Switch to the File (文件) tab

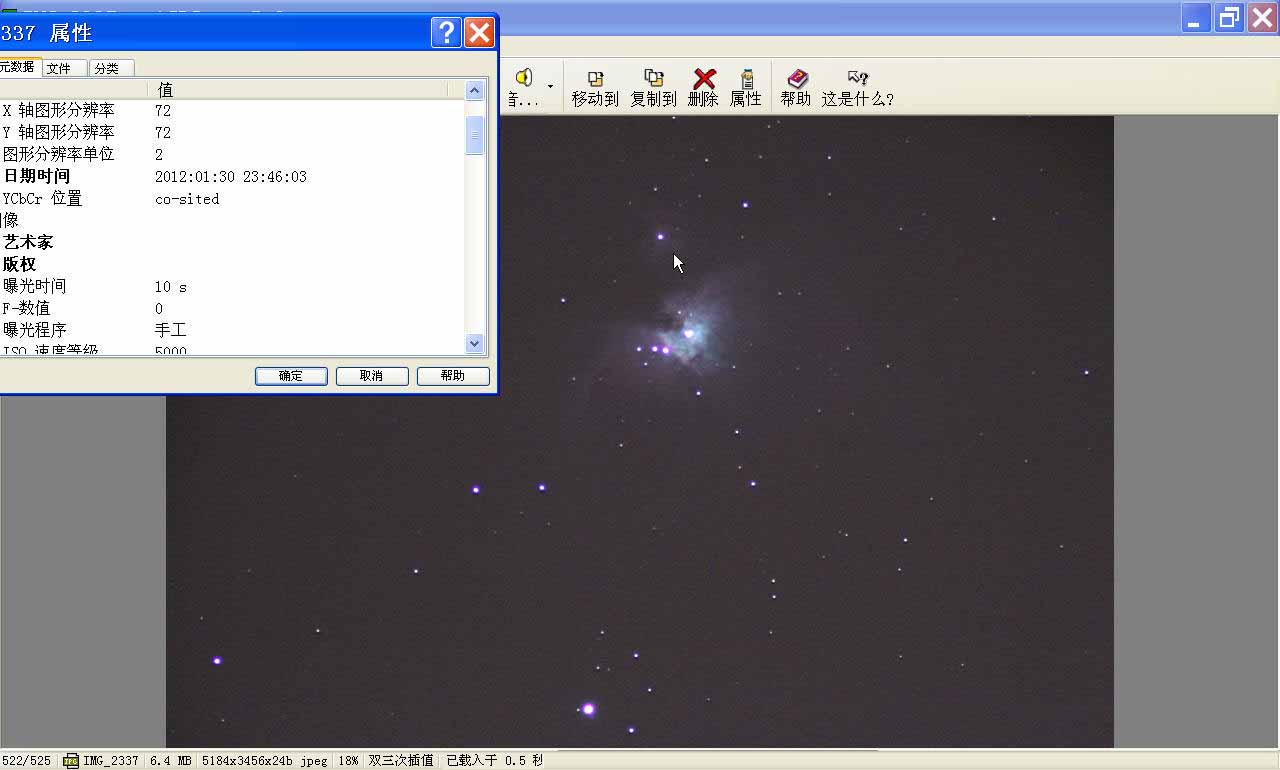(x=59, y=68)
